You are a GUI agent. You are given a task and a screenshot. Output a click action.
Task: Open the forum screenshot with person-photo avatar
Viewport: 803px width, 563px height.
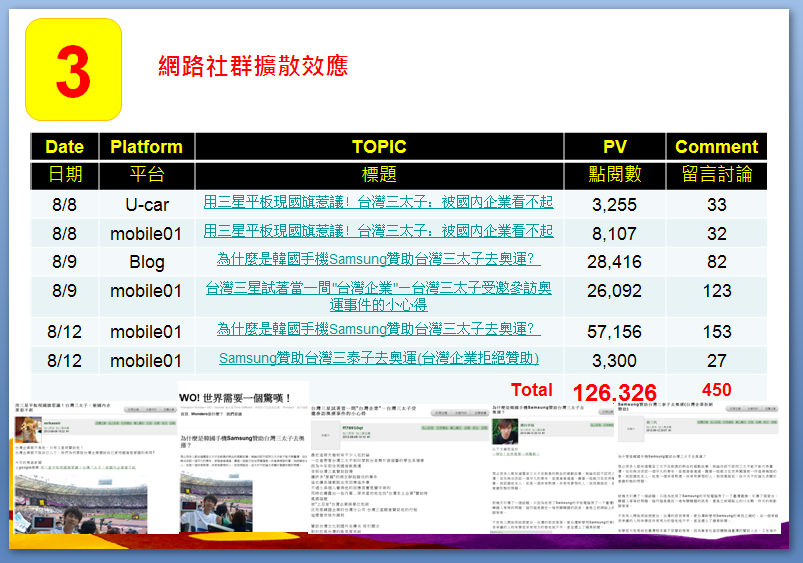pyautogui.click(x=553, y=468)
